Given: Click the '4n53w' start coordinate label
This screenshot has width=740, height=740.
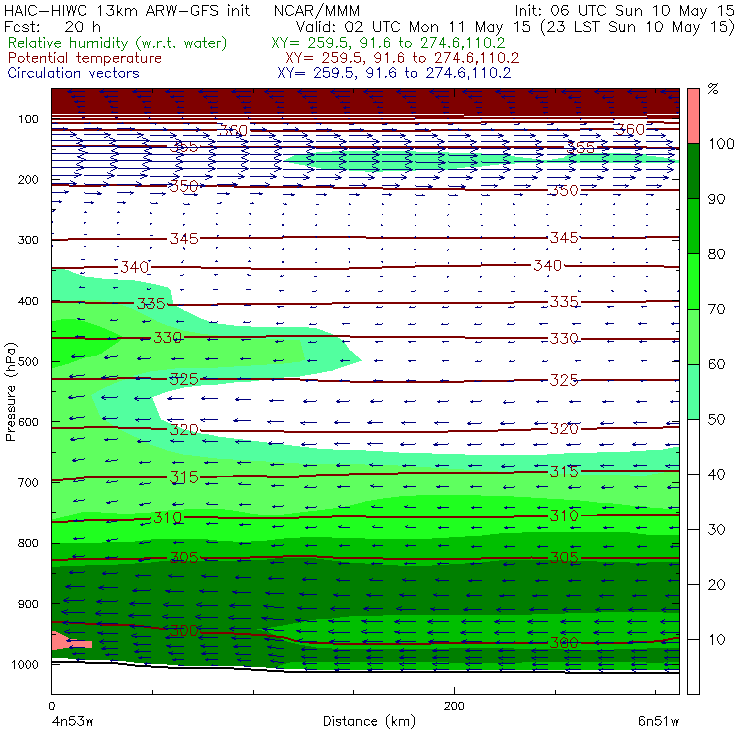Looking at the screenshot, I should [72, 722].
